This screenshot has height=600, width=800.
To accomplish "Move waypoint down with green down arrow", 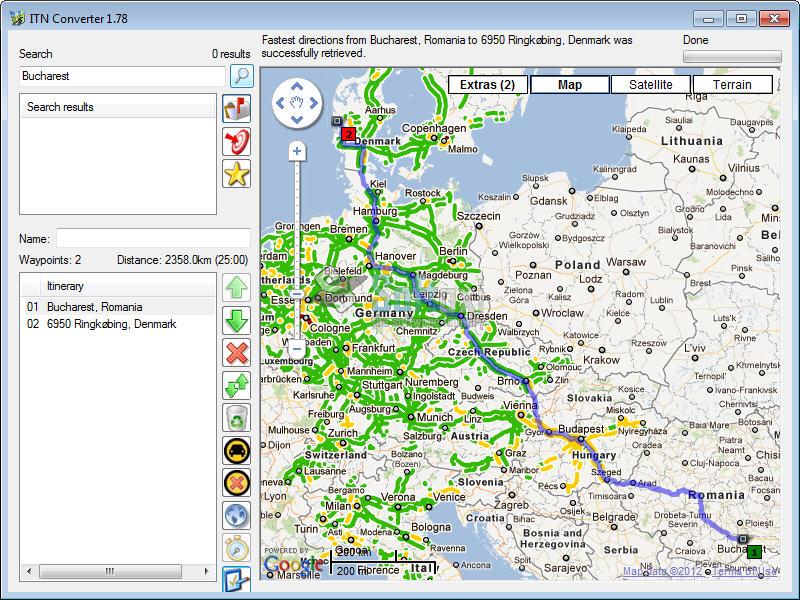I will 237,320.
